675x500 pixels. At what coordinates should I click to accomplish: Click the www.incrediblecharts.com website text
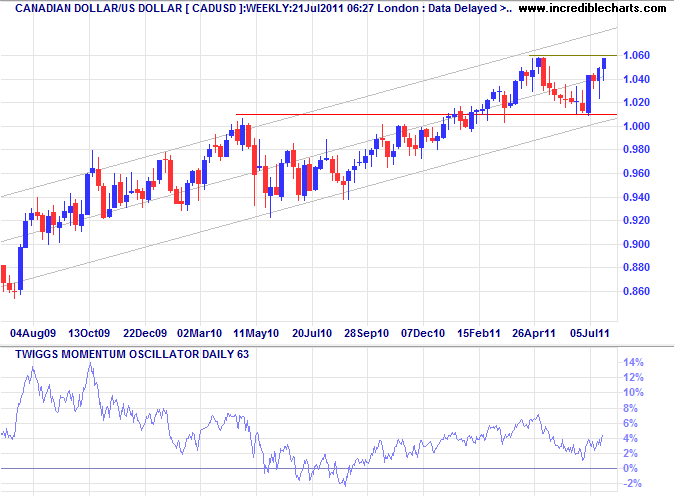pyautogui.click(x=592, y=8)
